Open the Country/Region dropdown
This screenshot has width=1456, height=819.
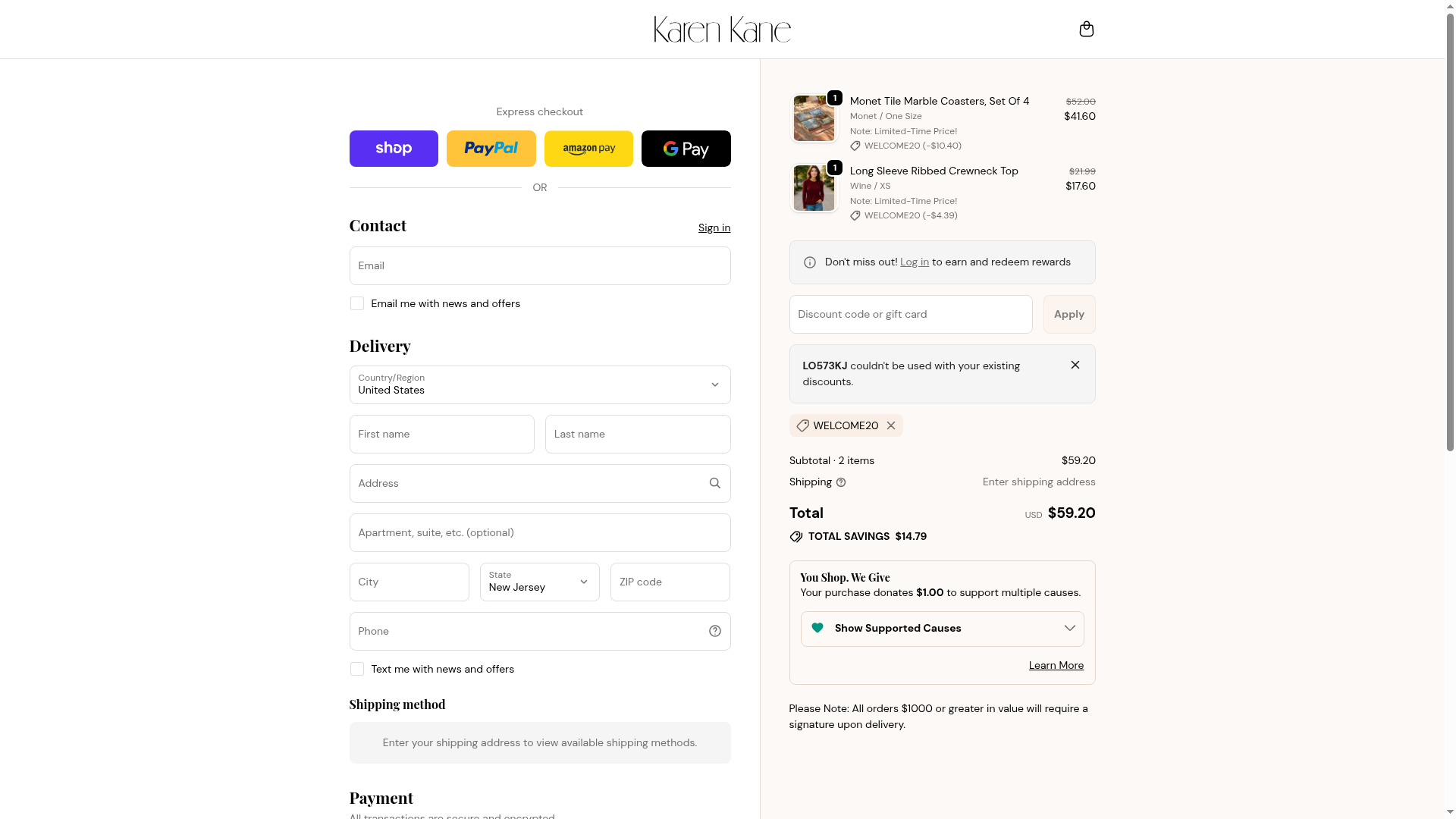coord(539,384)
